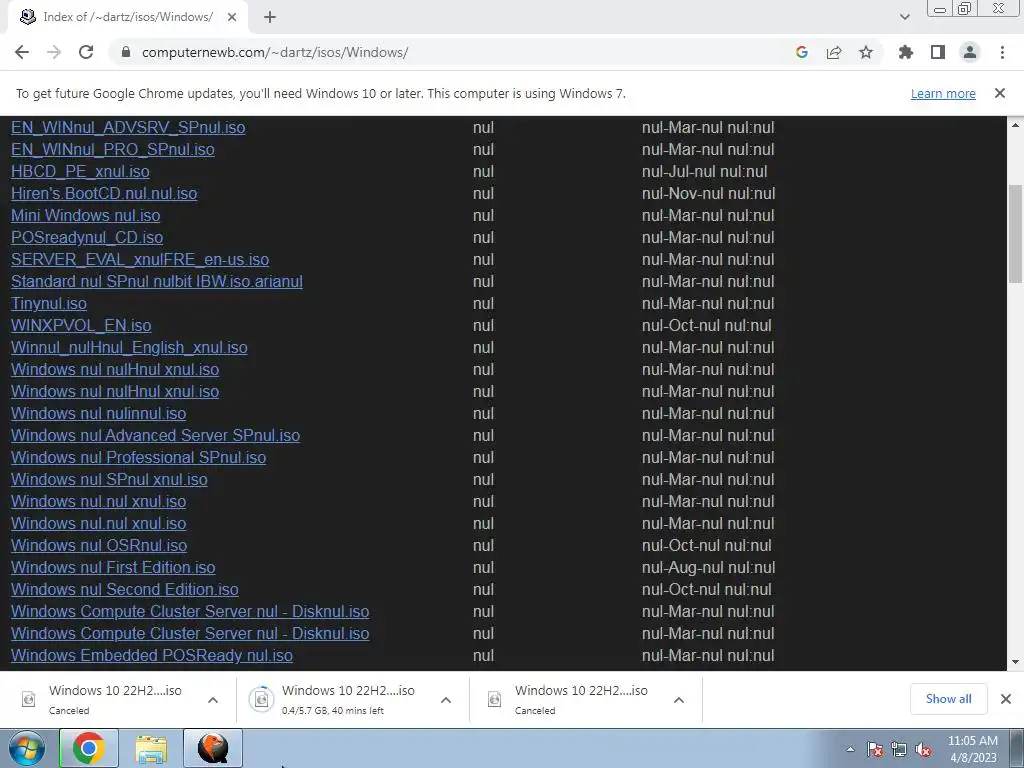Image resolution: width=1024 pixels, height=768 pixels.
Task: Open Winnul_nulHnul_English_xnul.iso link
Action: [129, 347]
